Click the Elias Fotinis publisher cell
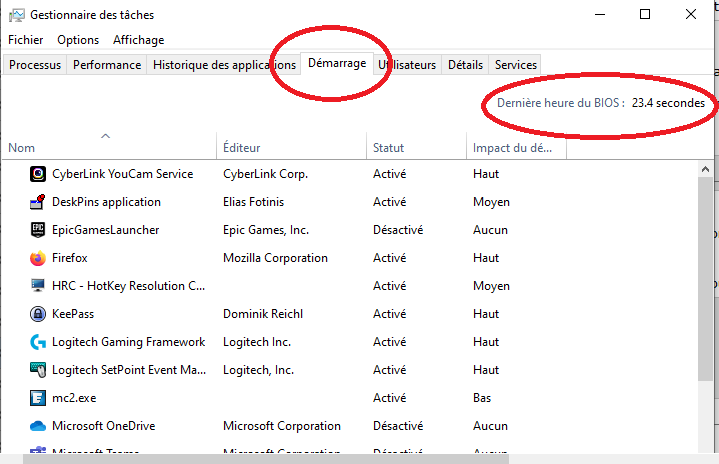Viewport: 719px width, 464px height. (254, 202)
